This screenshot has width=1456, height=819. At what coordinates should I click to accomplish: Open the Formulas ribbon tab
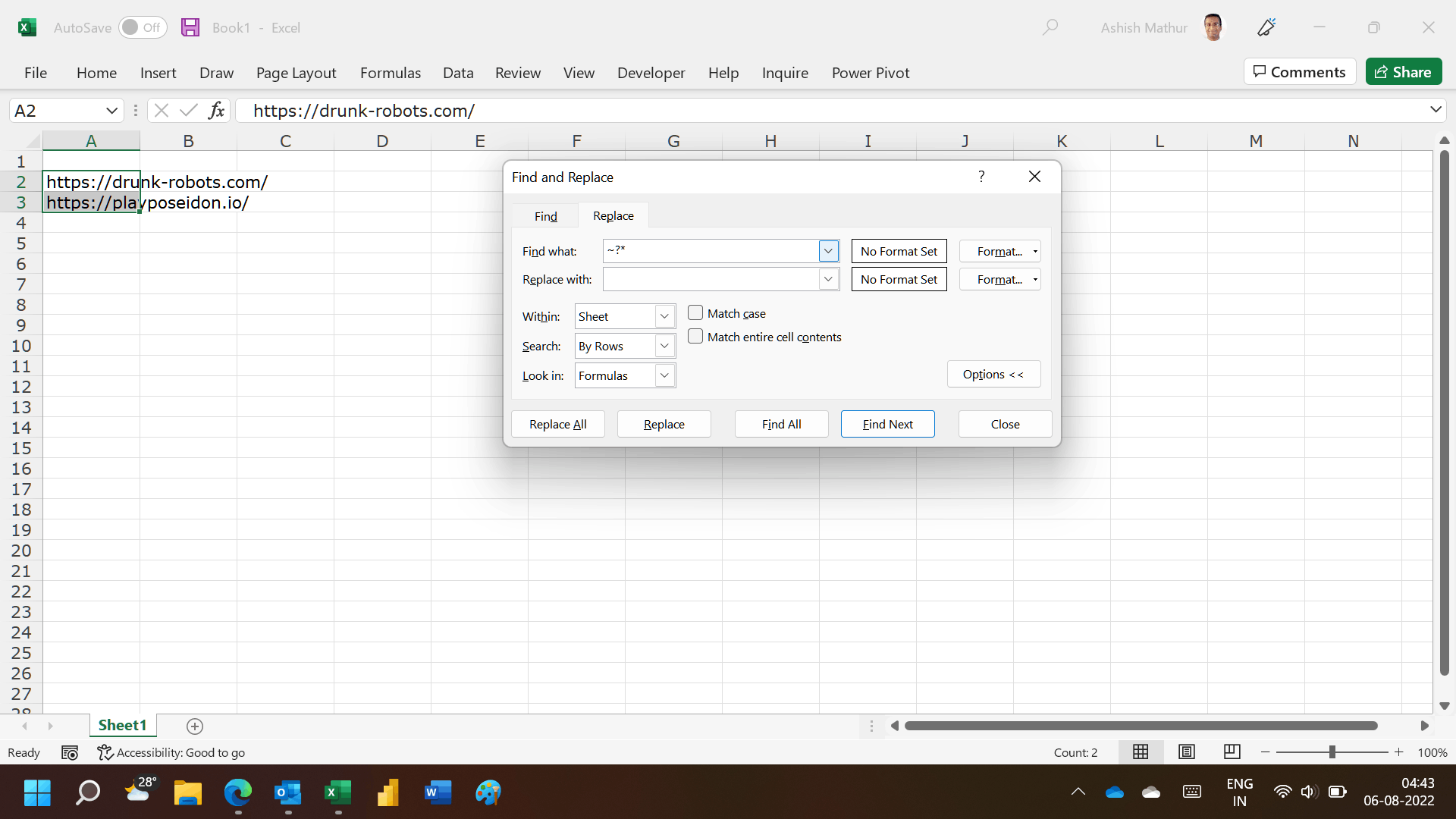(x=390, y=73)
